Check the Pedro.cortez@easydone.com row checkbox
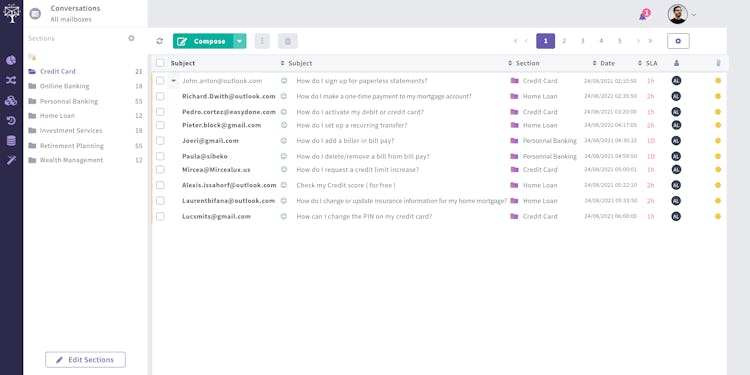 pyautogui.click(x=160, y=112)
